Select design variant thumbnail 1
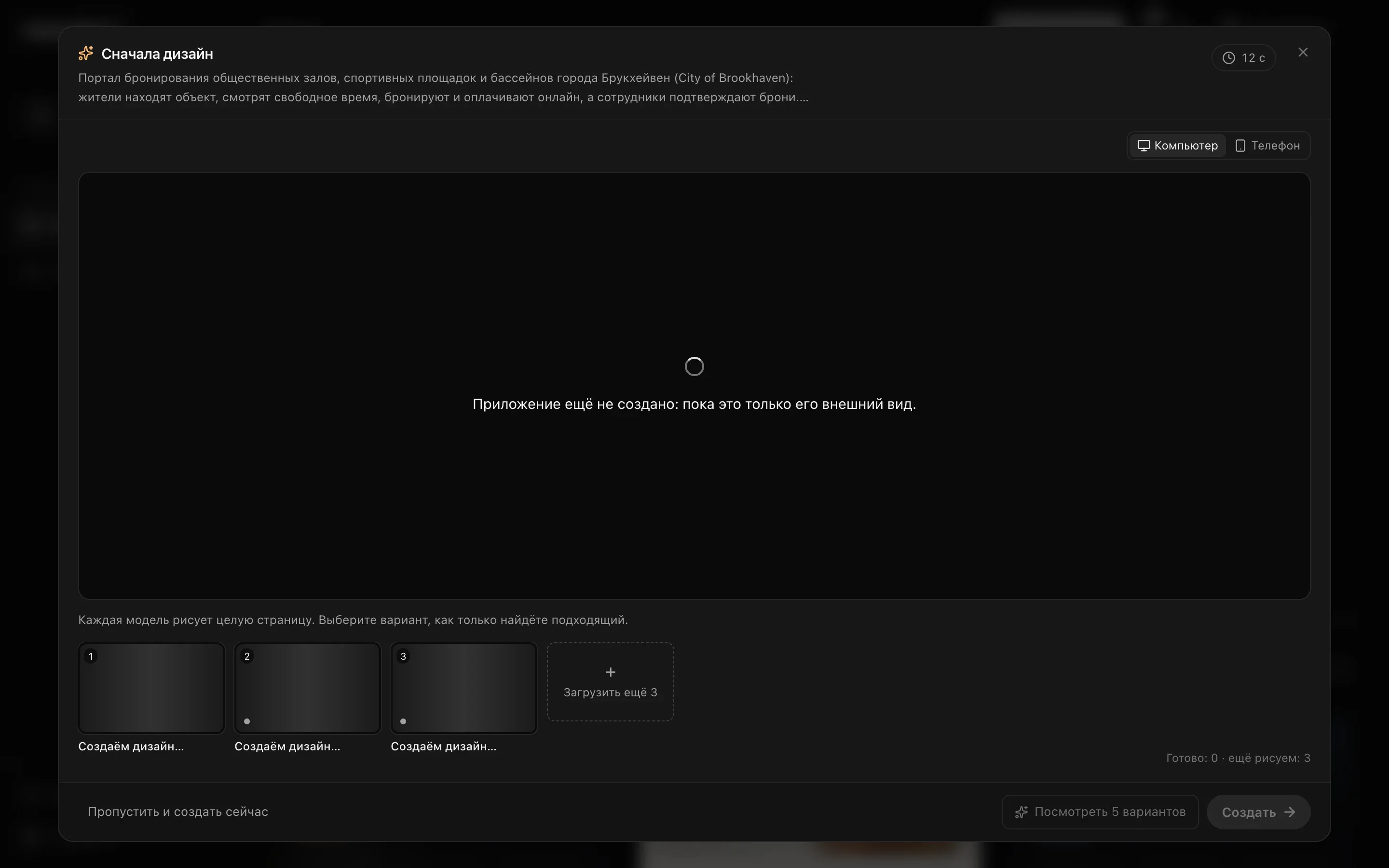The height and width of the screenshot is (868, 1389). pos(151,688)
